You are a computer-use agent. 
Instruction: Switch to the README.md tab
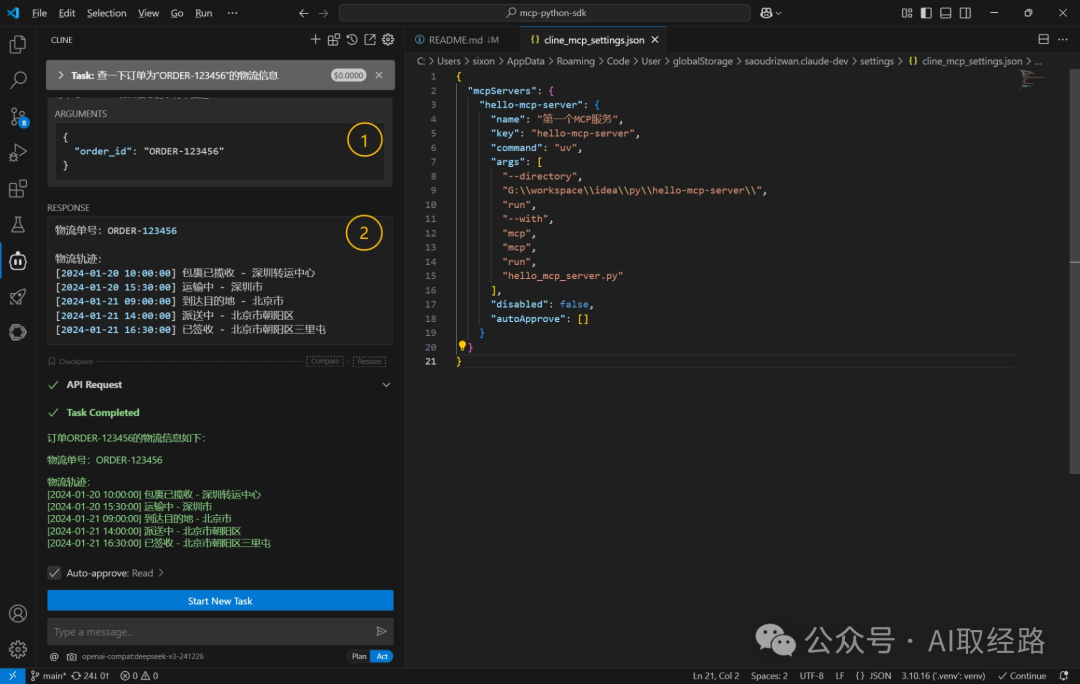pos(455,40)
